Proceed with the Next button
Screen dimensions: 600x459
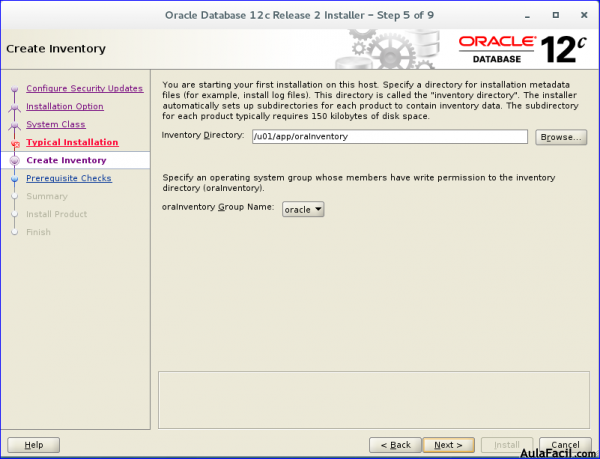[x=448, y=445]
